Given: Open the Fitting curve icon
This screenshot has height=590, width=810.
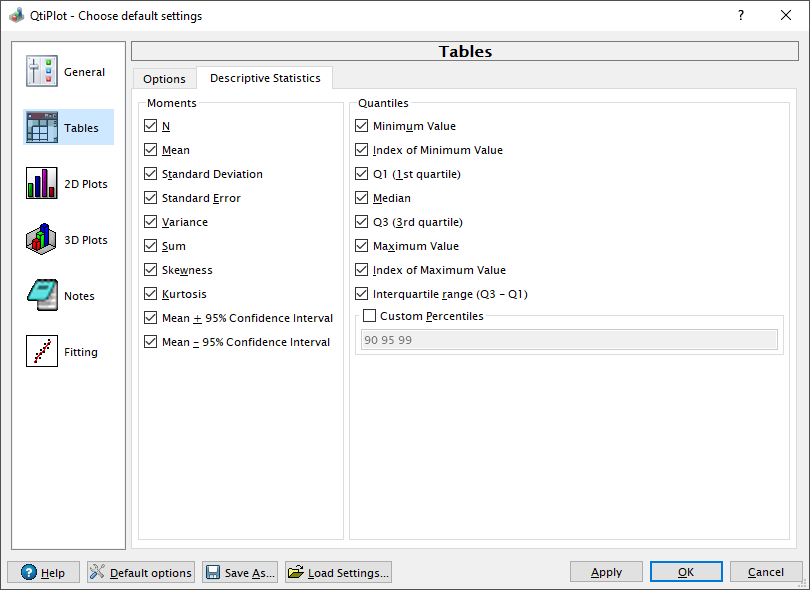Looking at the screenshot, I should coord(42,351).
